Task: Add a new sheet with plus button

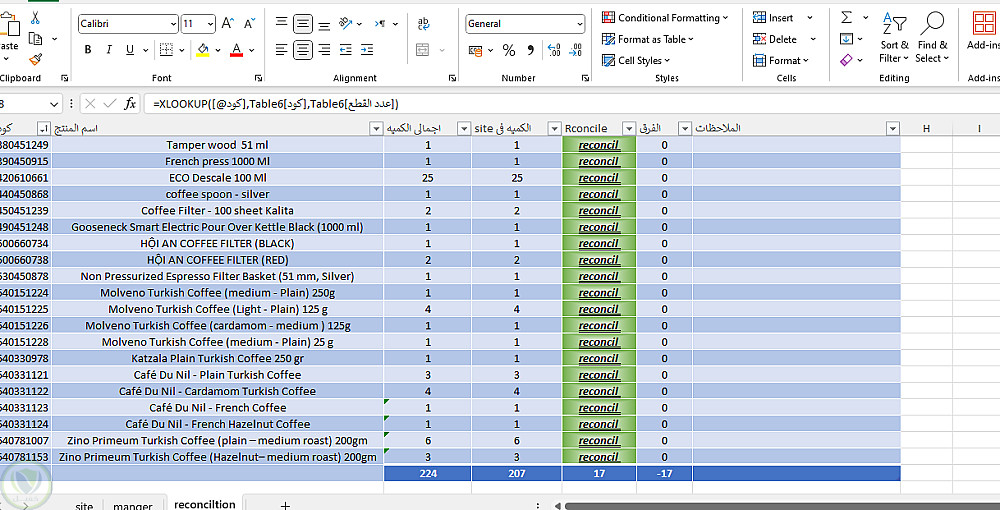Action: [x=285, y=506]
